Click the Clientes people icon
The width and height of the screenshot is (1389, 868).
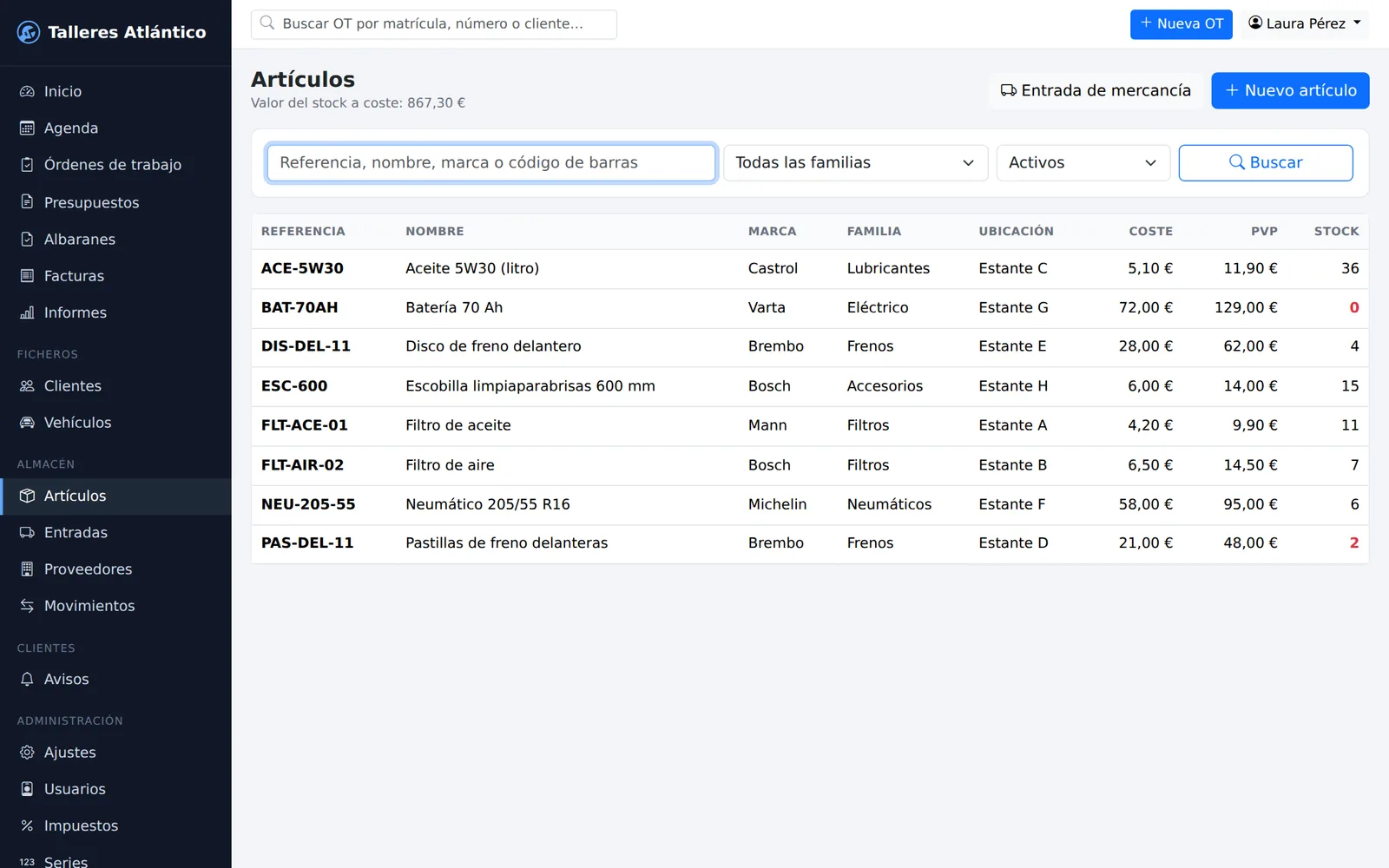[x=27, y=386]
